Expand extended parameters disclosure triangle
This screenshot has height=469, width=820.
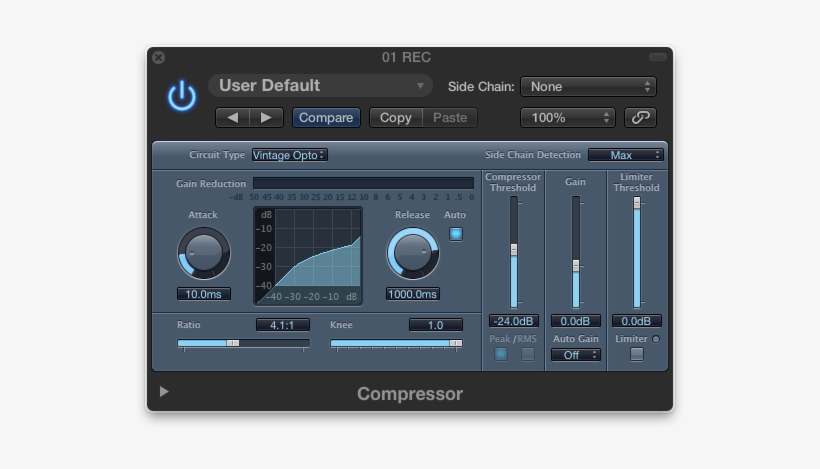[164, 391]
